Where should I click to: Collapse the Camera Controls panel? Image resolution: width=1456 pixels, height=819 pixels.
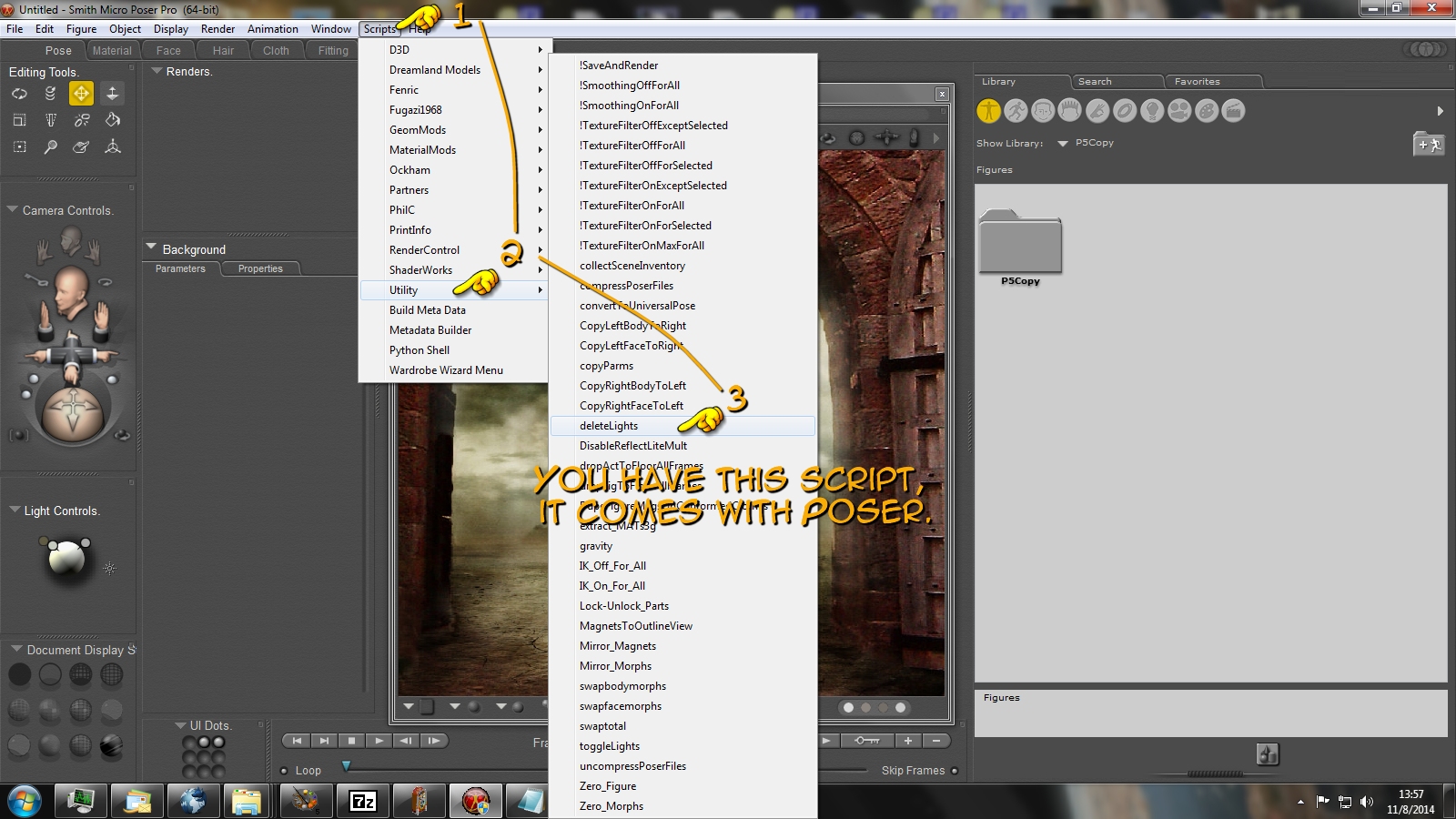coord(13,210)
